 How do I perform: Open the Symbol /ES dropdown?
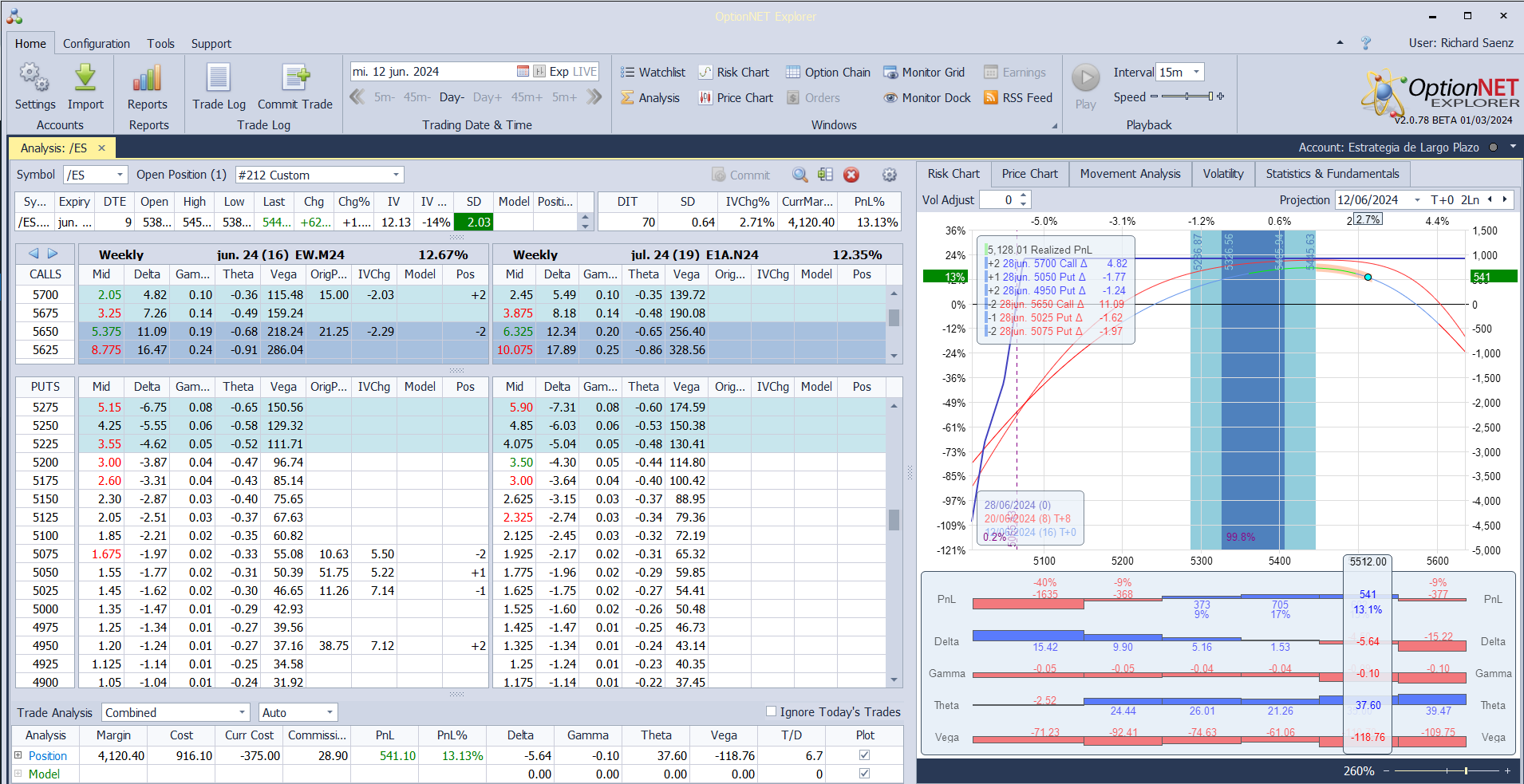(120, 175)
